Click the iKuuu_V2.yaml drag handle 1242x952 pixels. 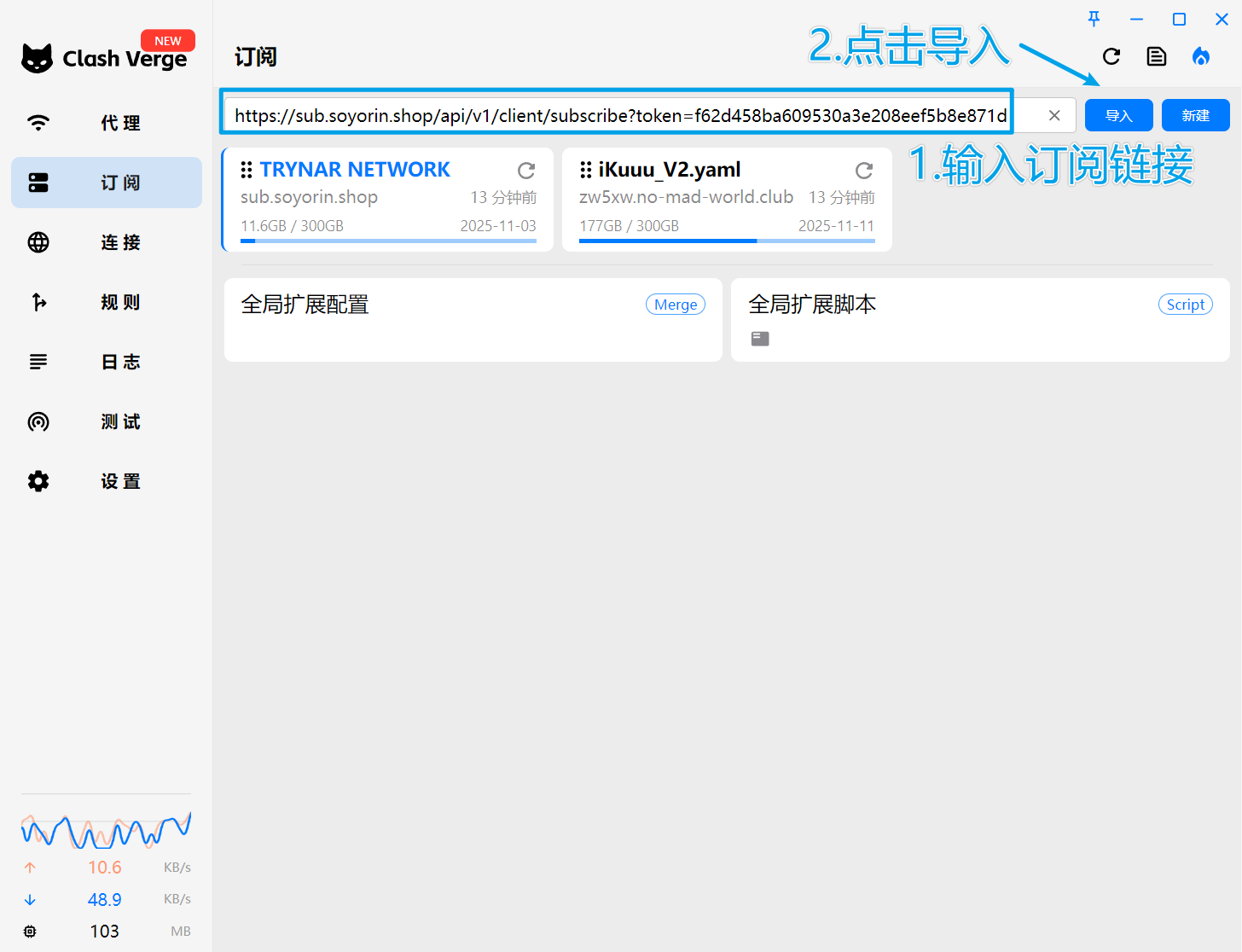(586, 171)
